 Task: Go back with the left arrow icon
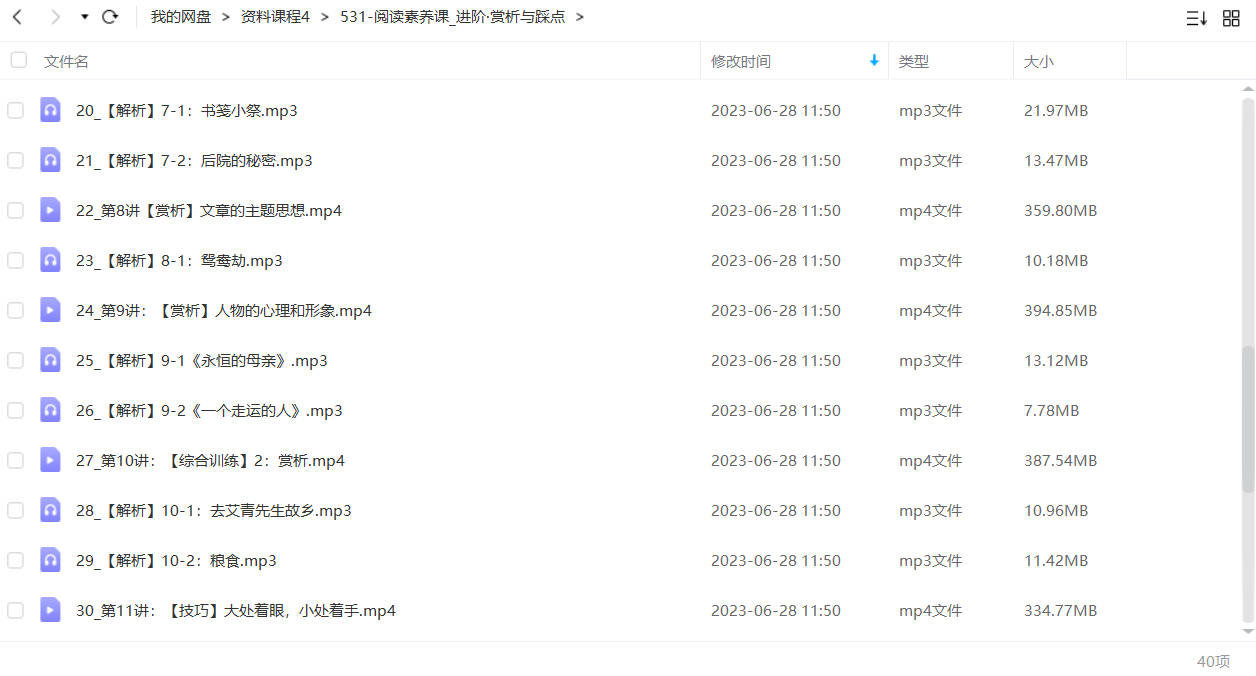click(17, 17)
